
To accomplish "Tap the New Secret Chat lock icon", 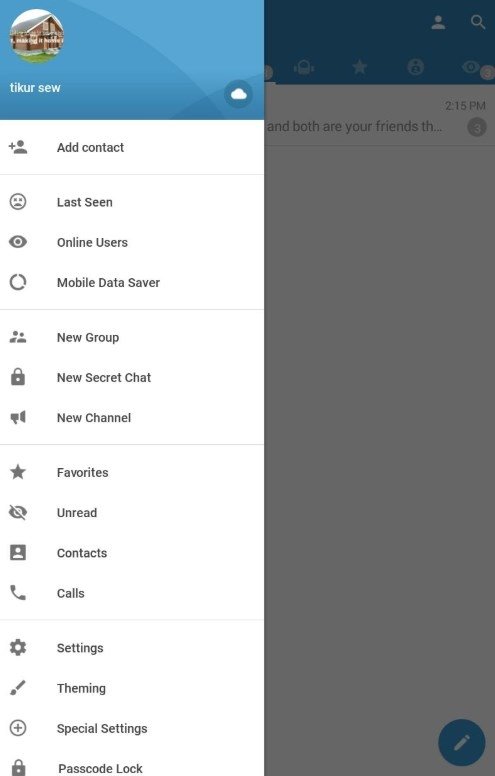I will (18, 377).
